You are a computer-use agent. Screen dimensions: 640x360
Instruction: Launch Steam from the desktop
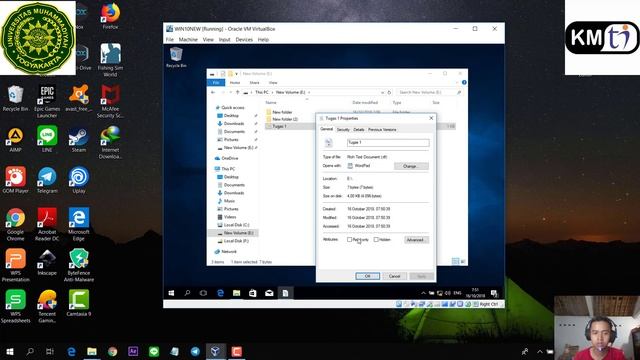tap(79, 140)
